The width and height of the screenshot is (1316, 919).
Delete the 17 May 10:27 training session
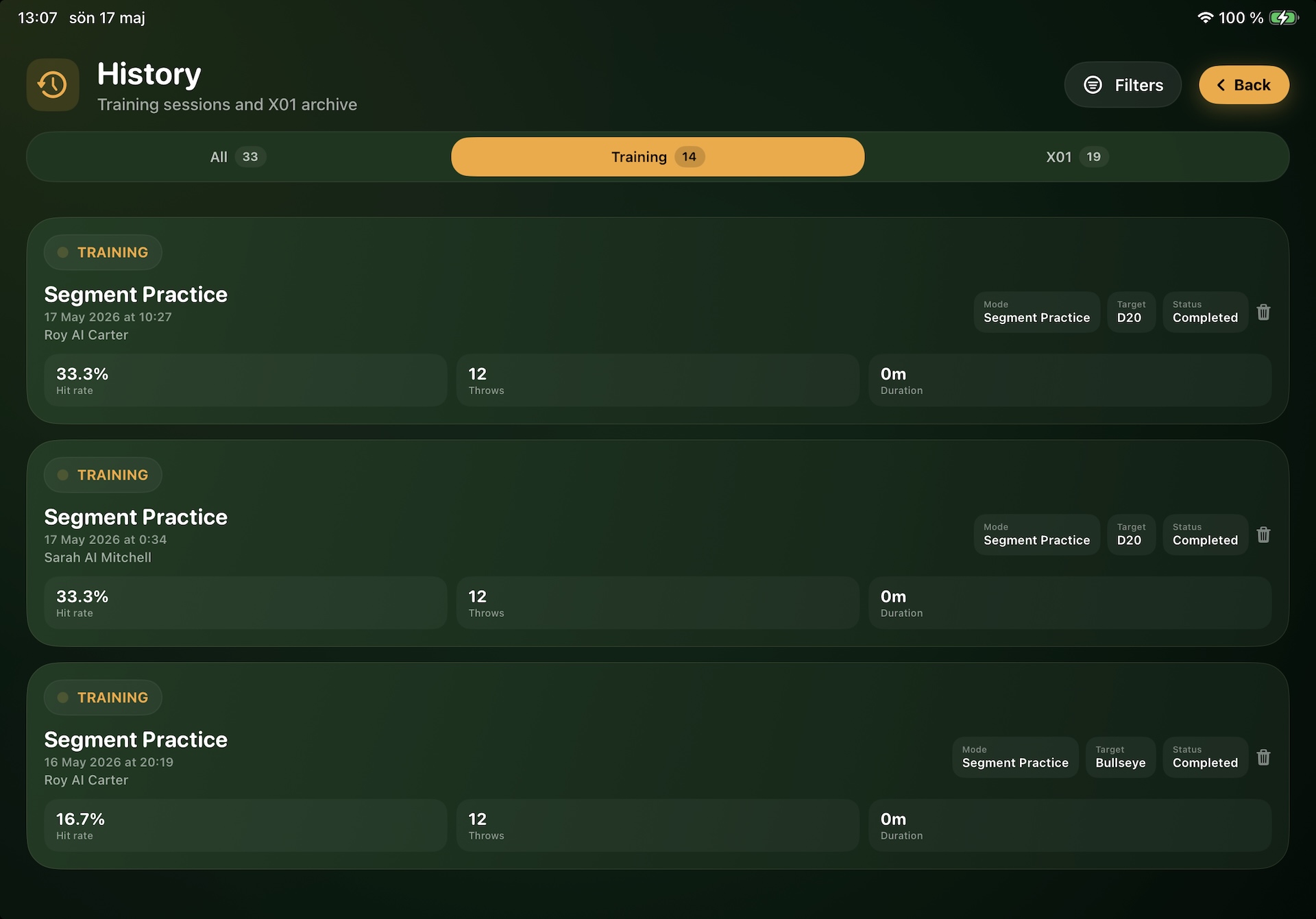[x=1263, y=313]
